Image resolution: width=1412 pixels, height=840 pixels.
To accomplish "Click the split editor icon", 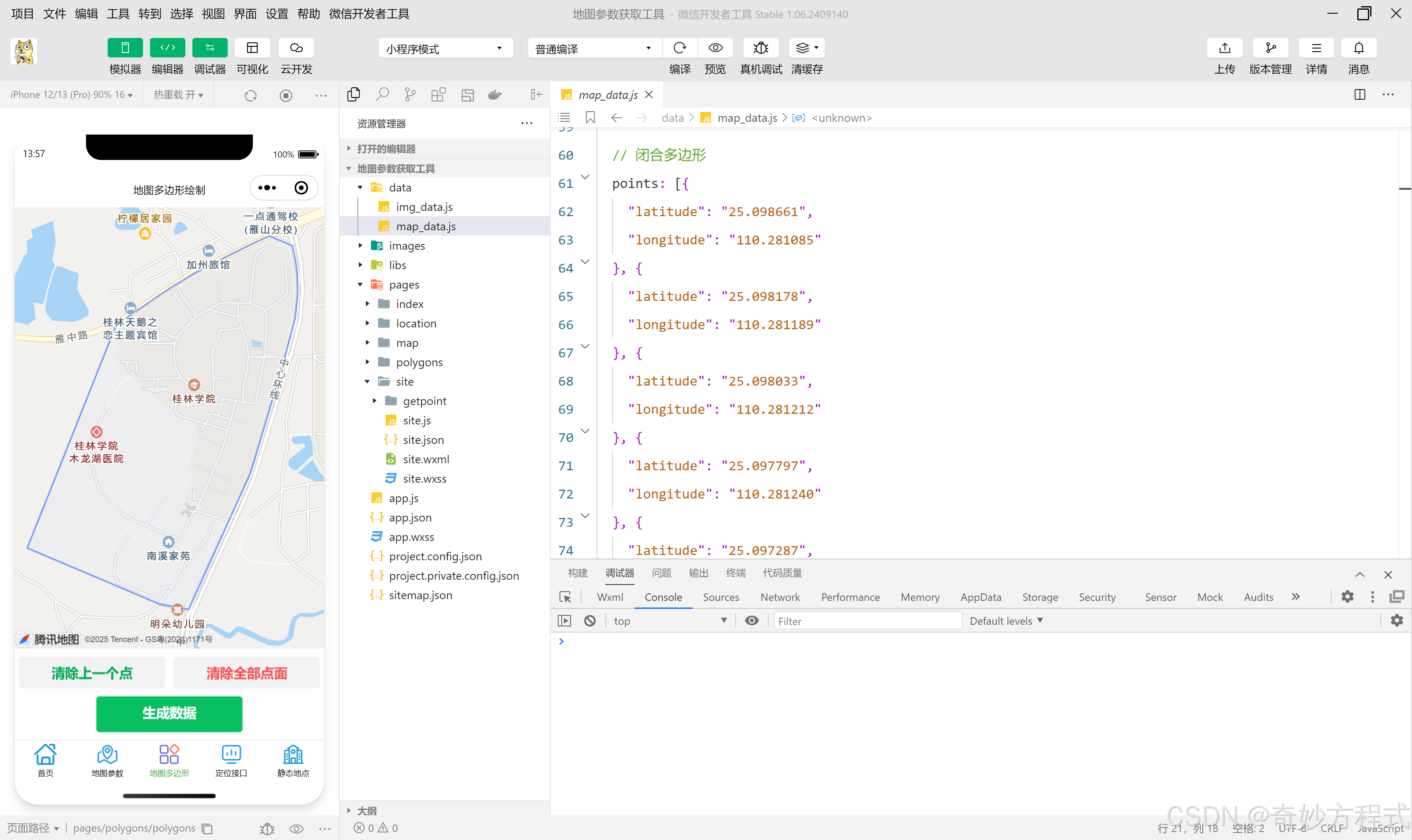I will click(1359, 94).
